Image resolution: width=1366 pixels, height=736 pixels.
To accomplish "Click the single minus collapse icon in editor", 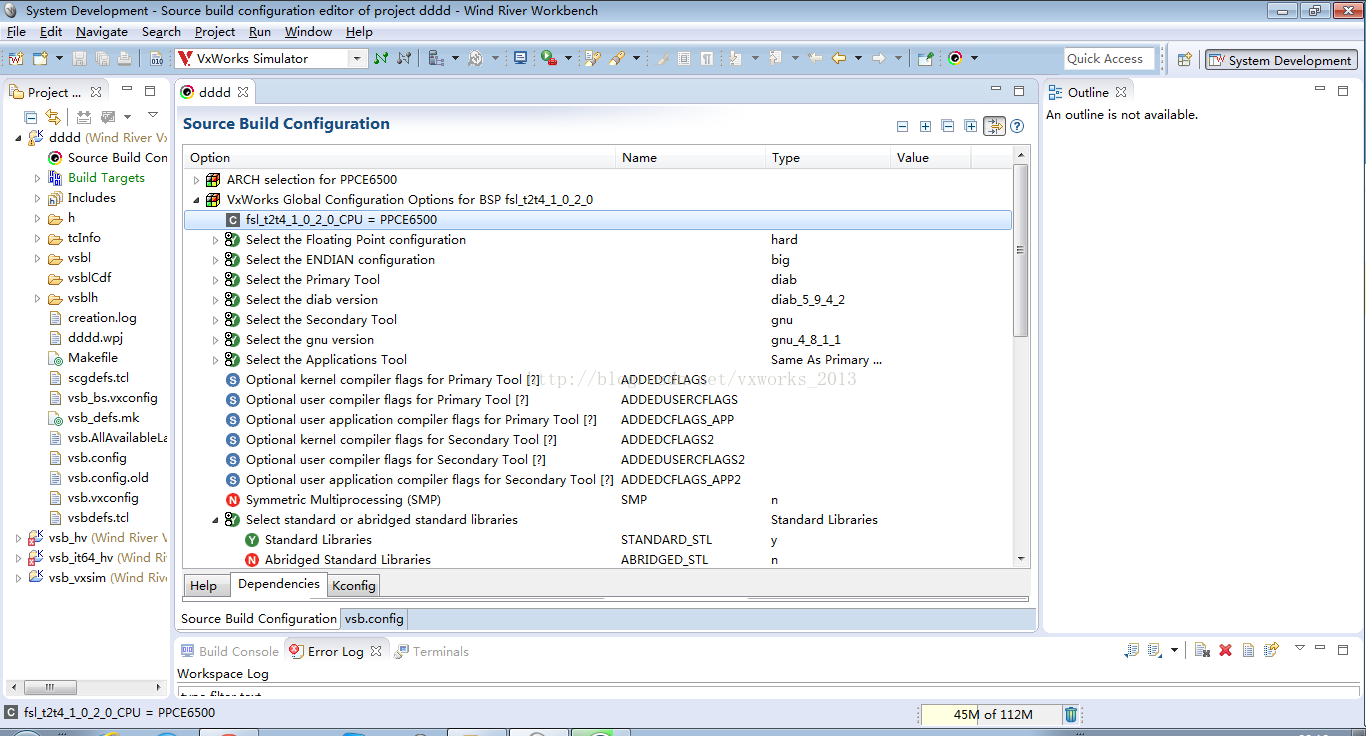I will 902,126.
